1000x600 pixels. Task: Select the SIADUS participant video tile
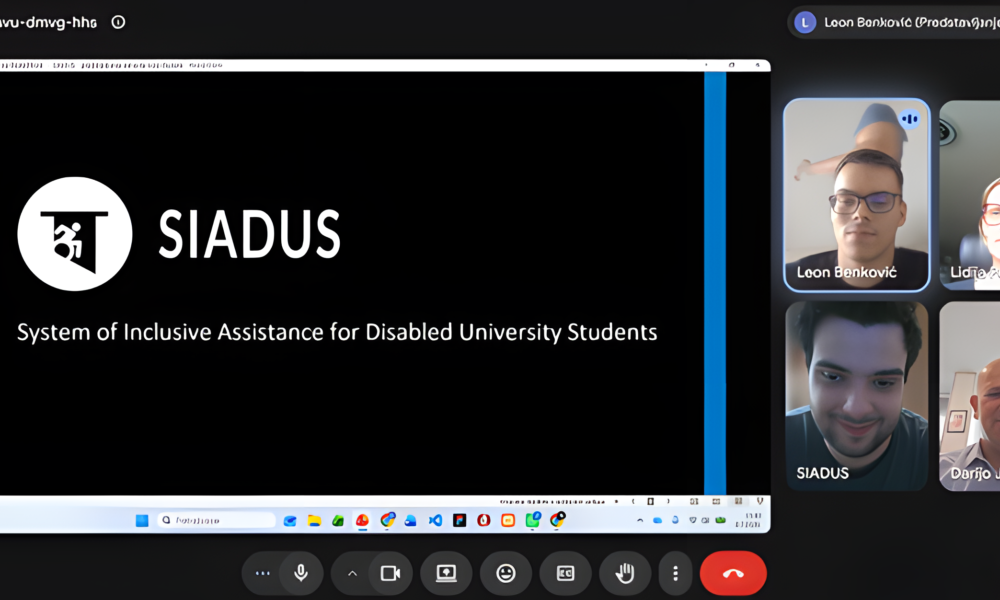click(x=857, y=396)
